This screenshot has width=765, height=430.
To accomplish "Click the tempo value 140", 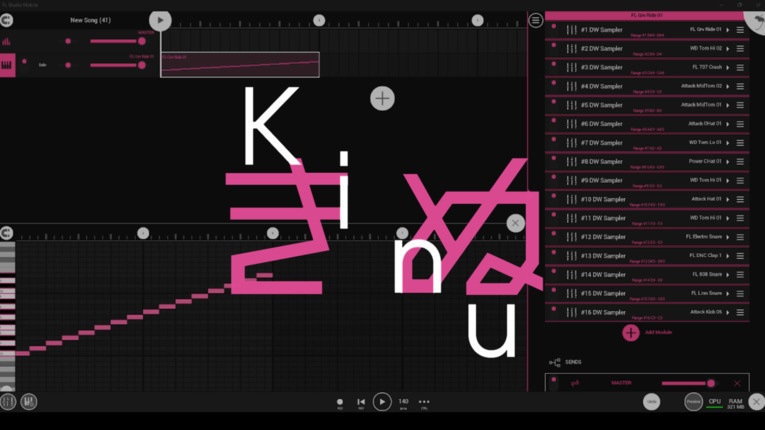I will pos(403,401).
